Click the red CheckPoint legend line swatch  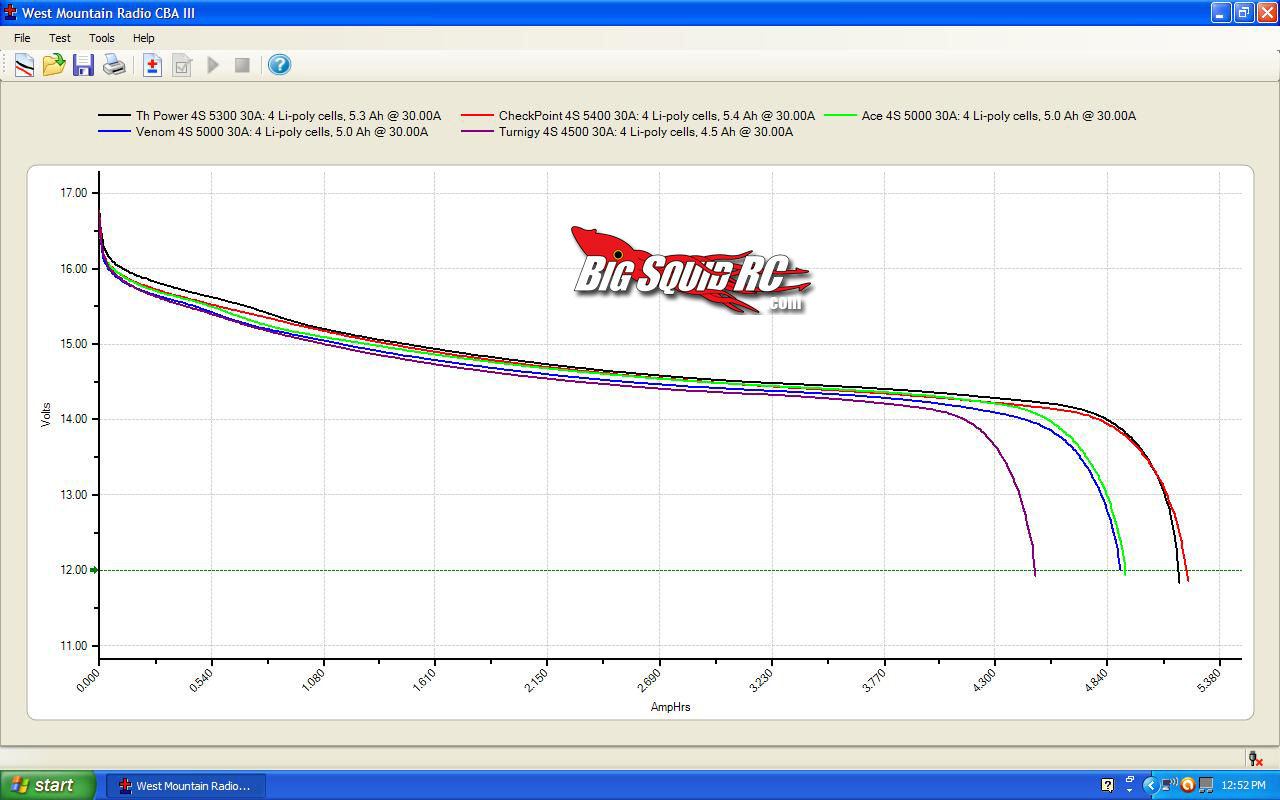click(x=478, y=116)
